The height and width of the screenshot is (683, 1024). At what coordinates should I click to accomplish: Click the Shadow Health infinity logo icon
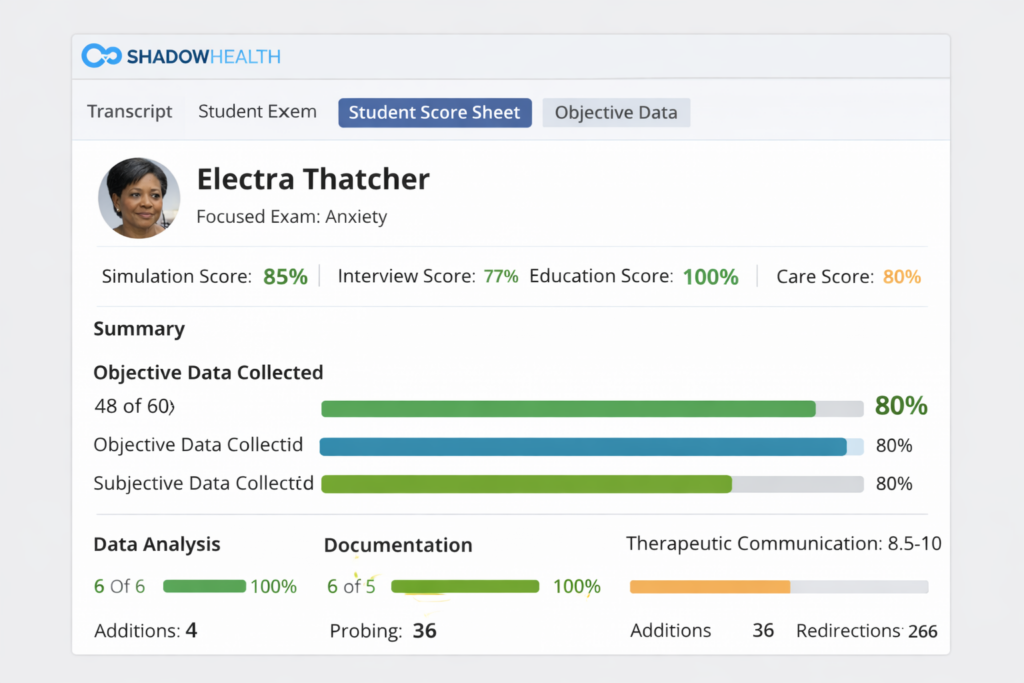(101, 56)
